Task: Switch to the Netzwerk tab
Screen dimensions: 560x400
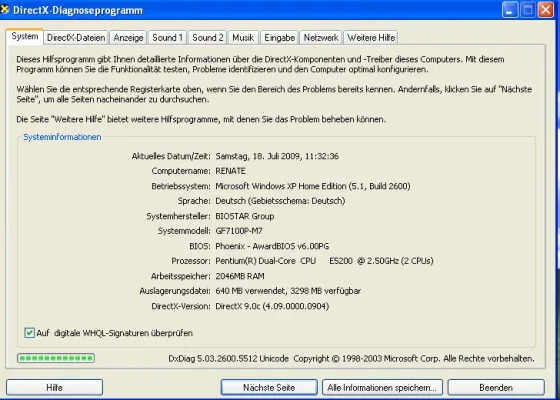Action: pos(321,38)
